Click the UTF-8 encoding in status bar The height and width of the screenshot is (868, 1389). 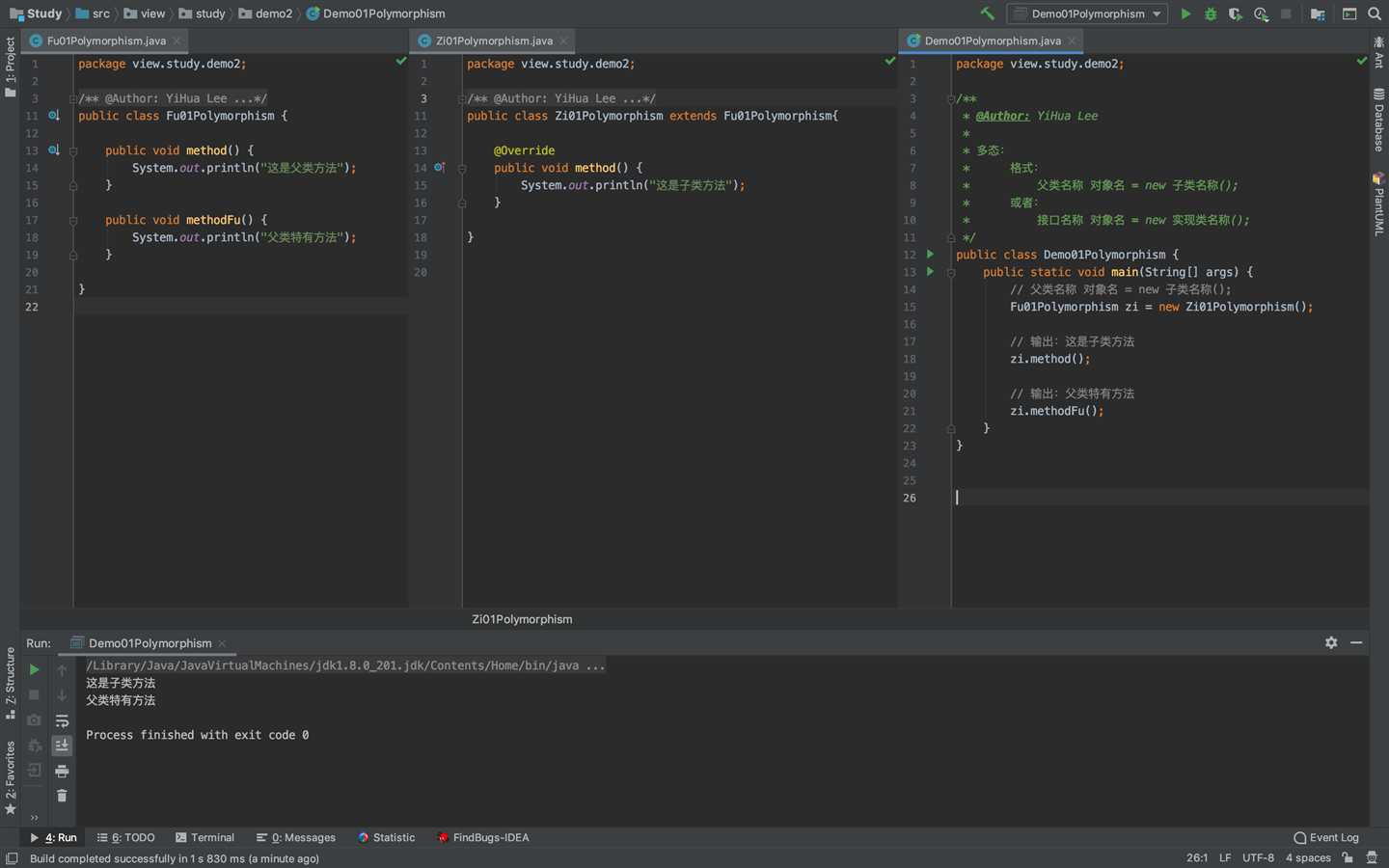pyautogui.click(x=1258, y=857)
